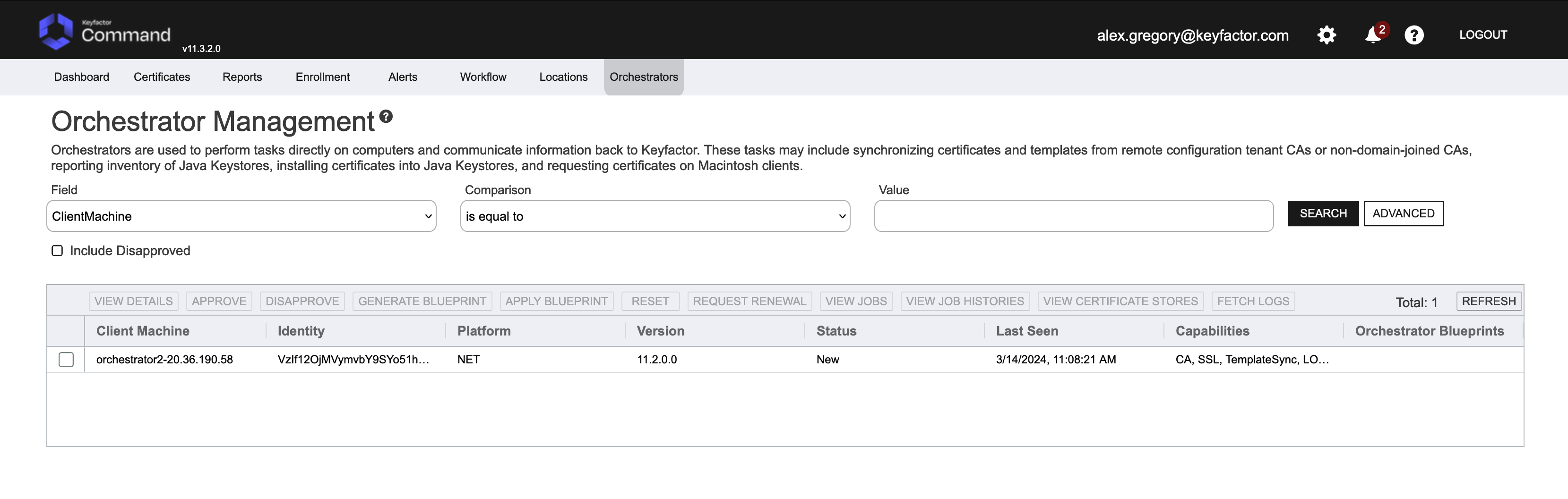1568x499 pixels.
Task: Enable the Include Disapproved checkbox
Action: pyautogui.click(x=57, y=251)
